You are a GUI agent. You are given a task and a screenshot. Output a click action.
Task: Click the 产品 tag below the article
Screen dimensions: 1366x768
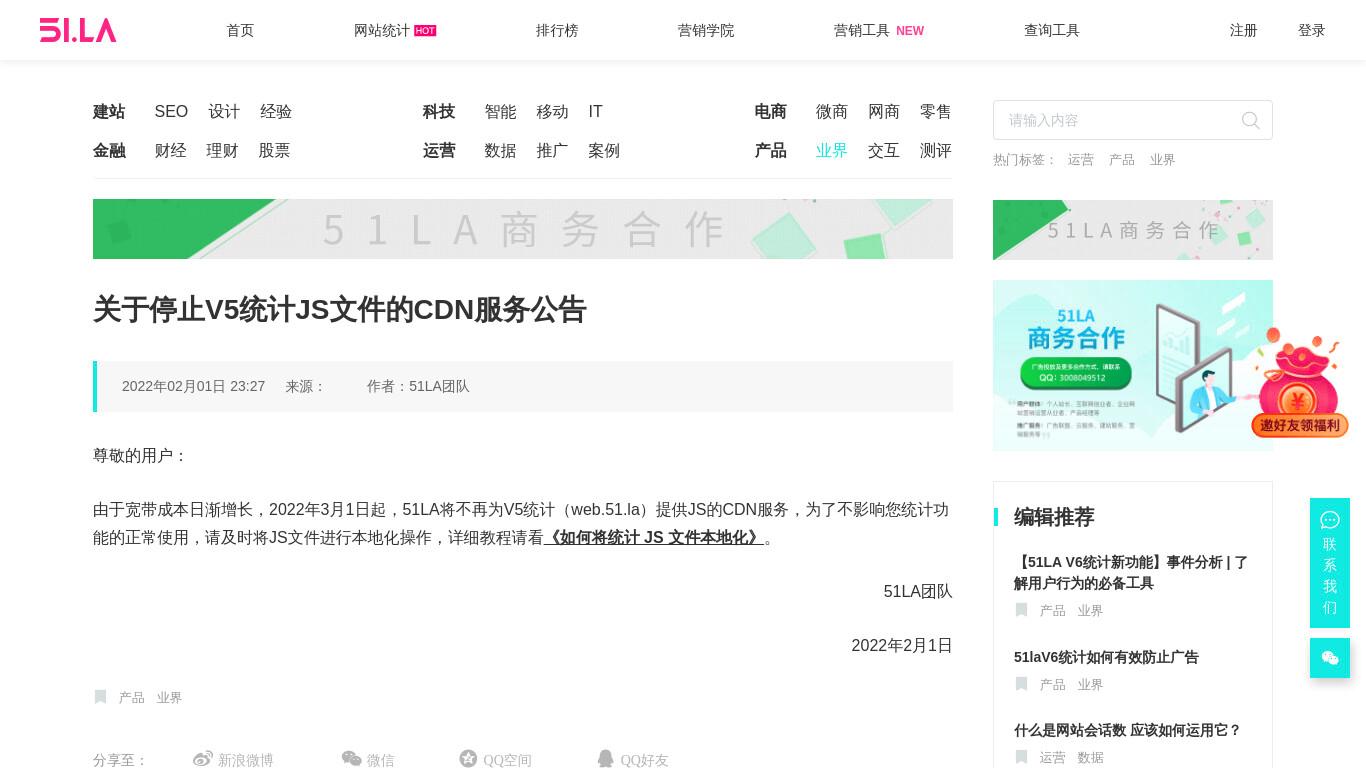(132, 698)
